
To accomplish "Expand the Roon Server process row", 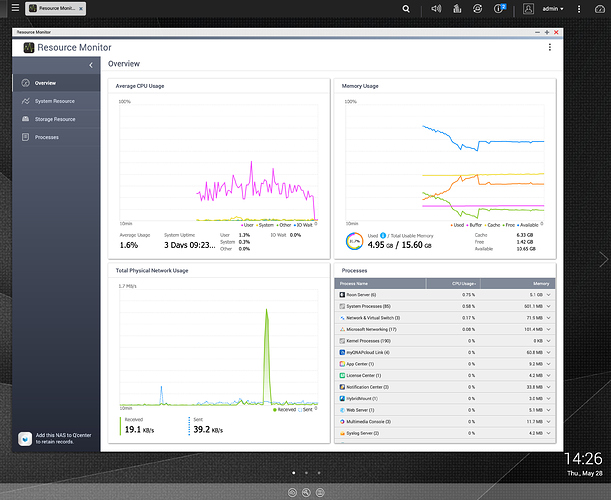I will [x=548, y=295].
